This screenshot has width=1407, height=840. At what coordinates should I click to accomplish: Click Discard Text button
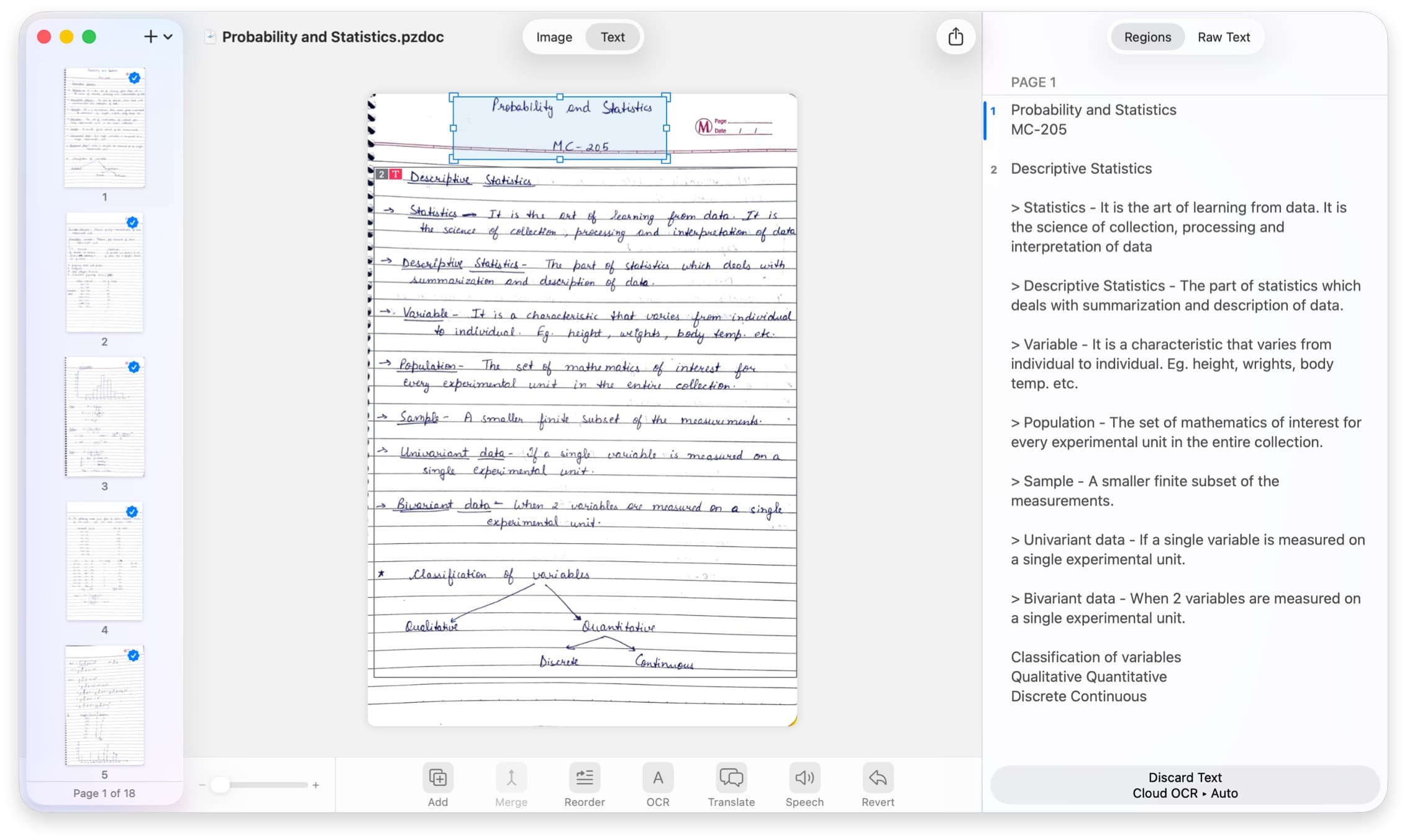point(1185,777)
